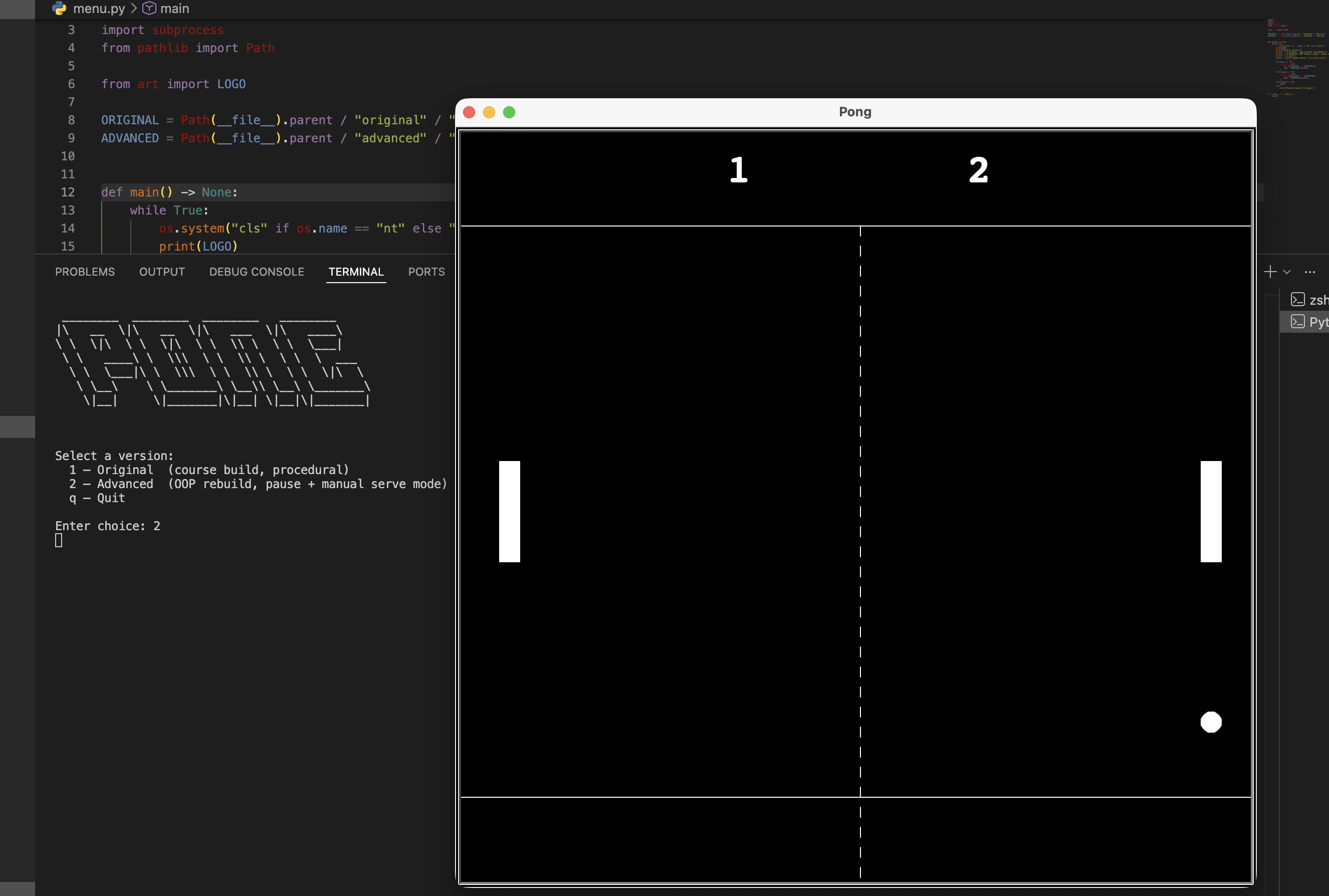Click the ADVANCED constant on line 9
This screenshot has height=896, width=1329.
click(x=130, y=138)
